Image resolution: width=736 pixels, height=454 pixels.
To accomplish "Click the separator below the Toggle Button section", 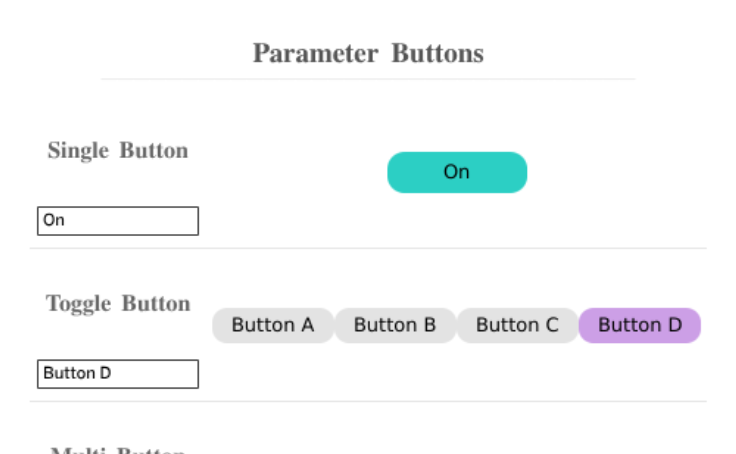I will point(368,402).
